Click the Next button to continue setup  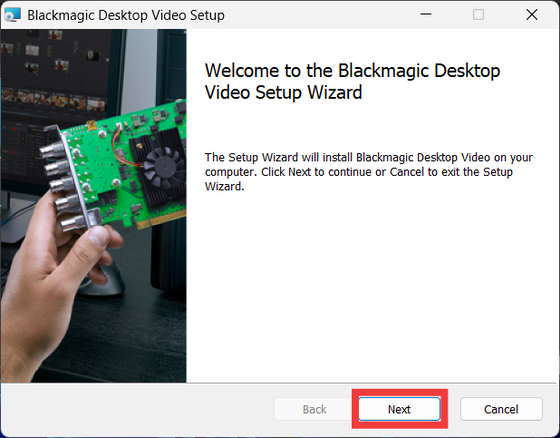pos(399,409)
